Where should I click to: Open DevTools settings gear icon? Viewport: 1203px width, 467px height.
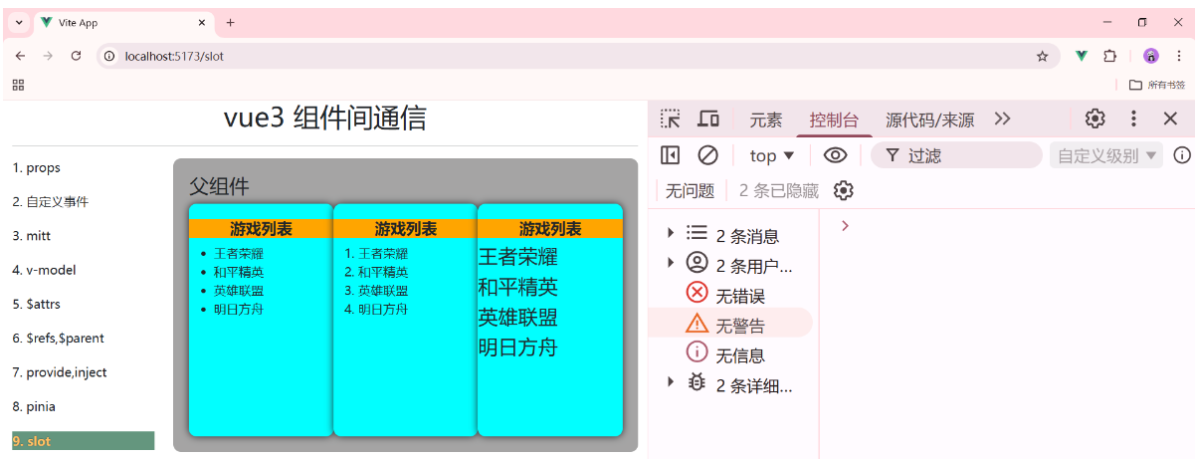tap(1095, 119)
